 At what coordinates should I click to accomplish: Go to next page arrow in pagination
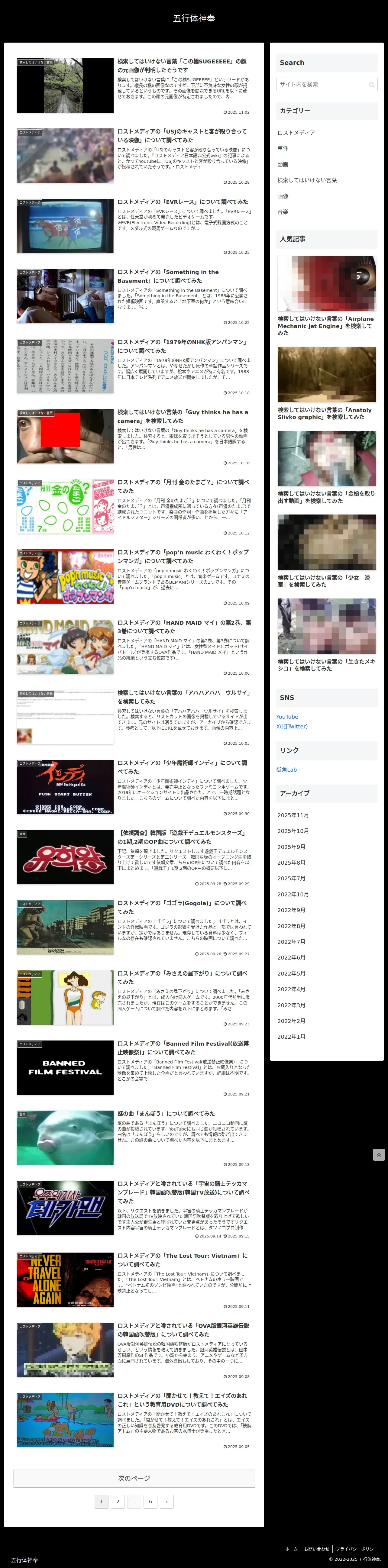pyautogui.click(x=166, y=1502)
